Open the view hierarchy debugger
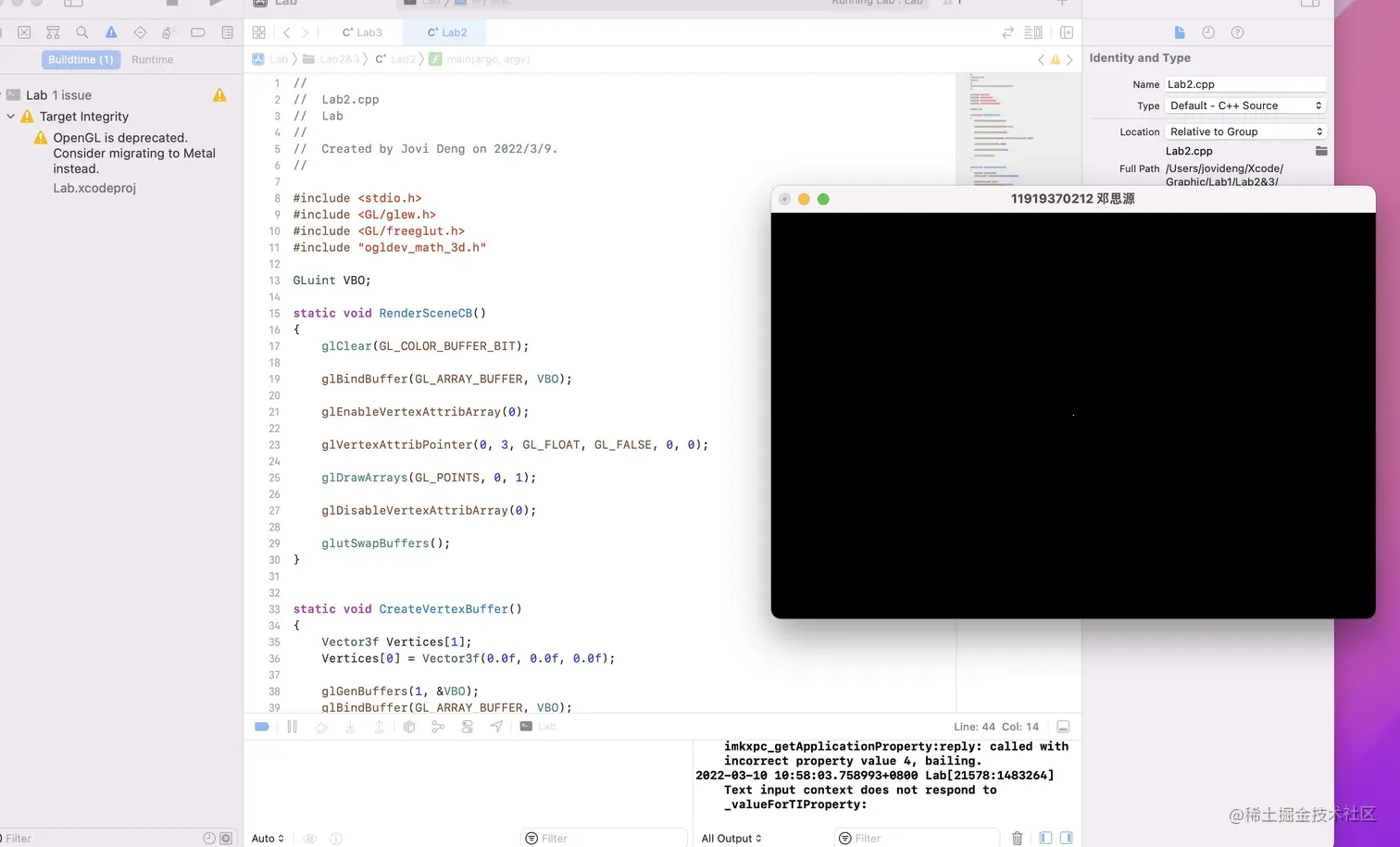Viewport: 1400px width, 847px height. (x=408, y=727)
